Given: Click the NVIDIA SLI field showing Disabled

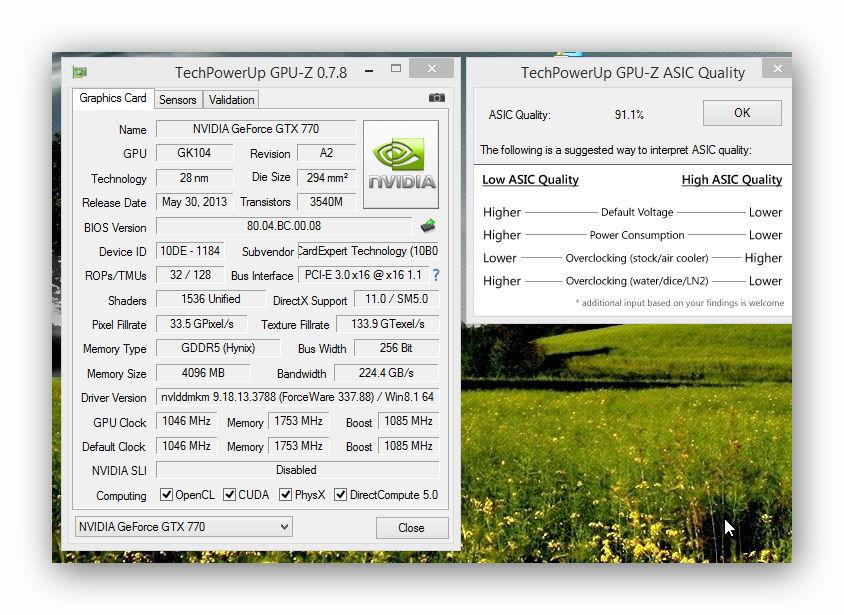Looking at the screenshot, I should tap(297, 470).
